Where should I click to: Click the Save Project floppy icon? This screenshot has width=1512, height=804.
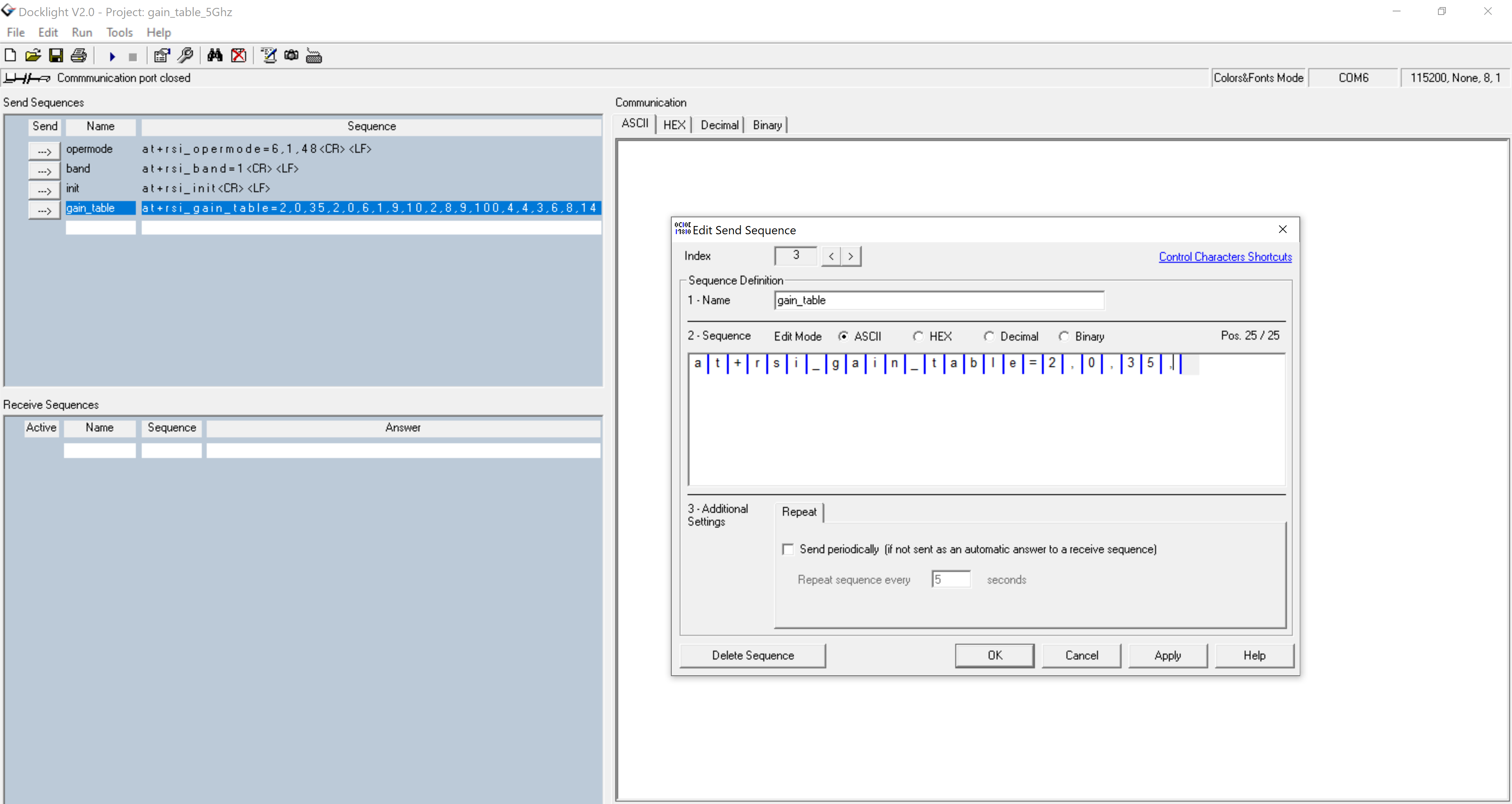[x=56, y=56]
